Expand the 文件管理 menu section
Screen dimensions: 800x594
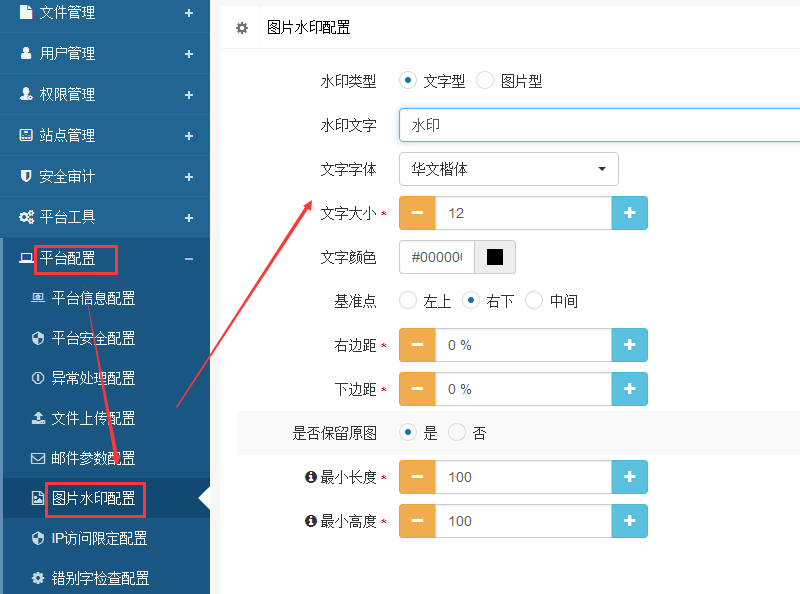tap(189, 13)
